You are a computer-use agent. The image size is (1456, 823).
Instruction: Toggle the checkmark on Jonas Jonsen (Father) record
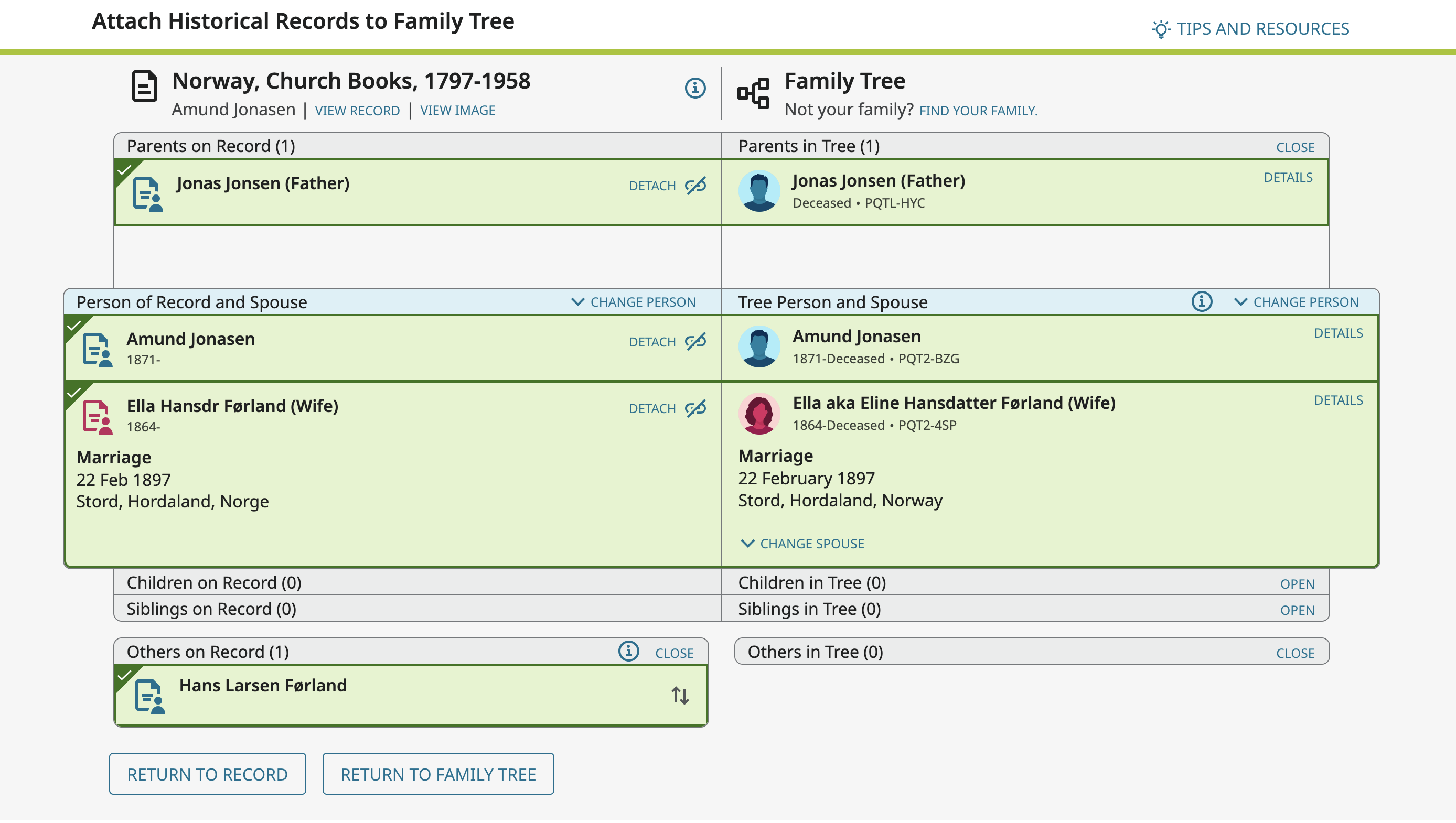124,169
